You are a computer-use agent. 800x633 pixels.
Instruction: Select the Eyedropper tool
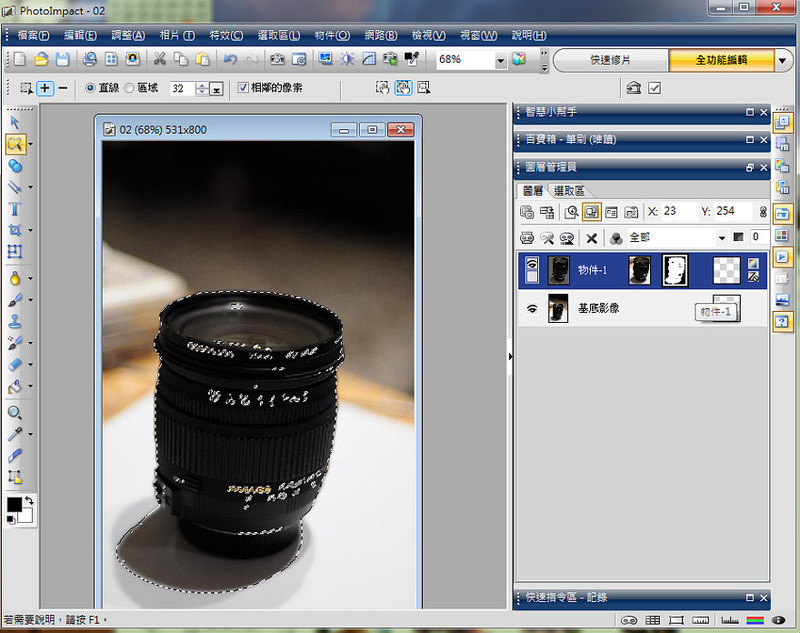(14, 434)
